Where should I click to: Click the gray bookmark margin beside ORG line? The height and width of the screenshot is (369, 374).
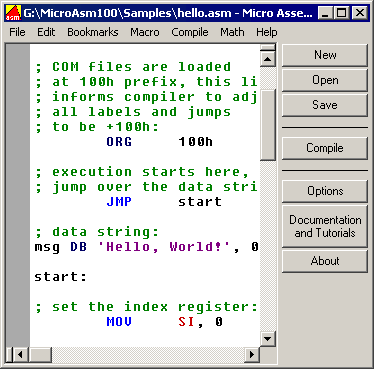click(x=18, y=142)
